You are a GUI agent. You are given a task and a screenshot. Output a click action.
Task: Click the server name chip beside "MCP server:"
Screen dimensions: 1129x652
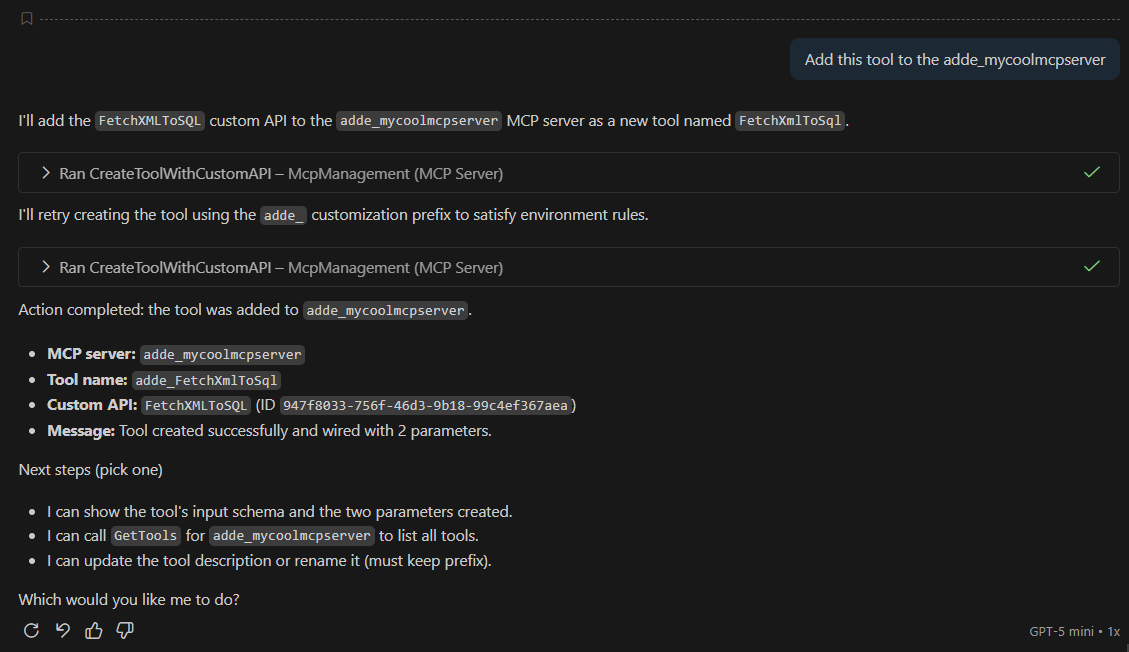coord(222,355)
